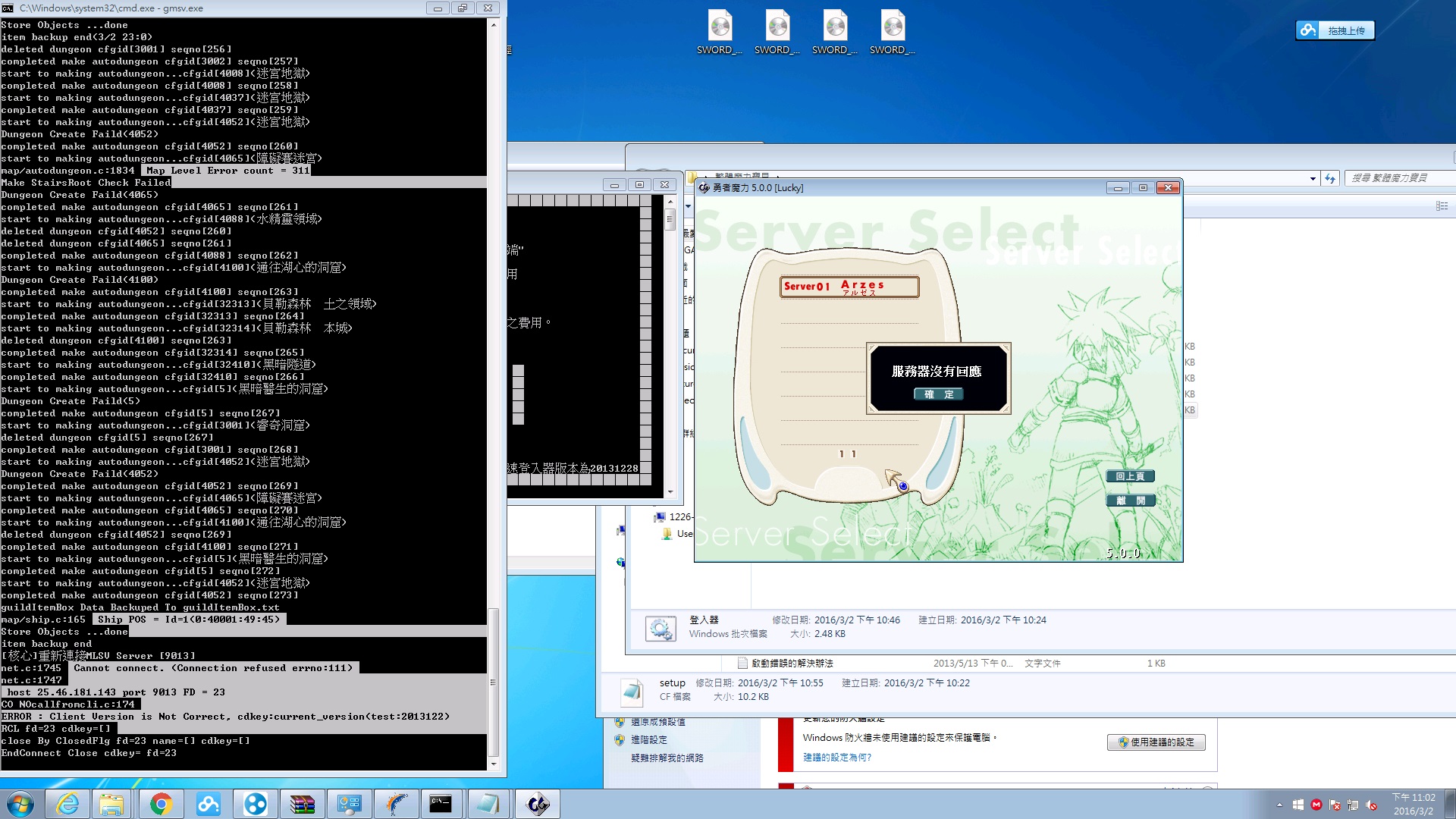Open WinRAR from the taskbar
This screenshot has height=819, width=1456.
[x=302, y=804]
